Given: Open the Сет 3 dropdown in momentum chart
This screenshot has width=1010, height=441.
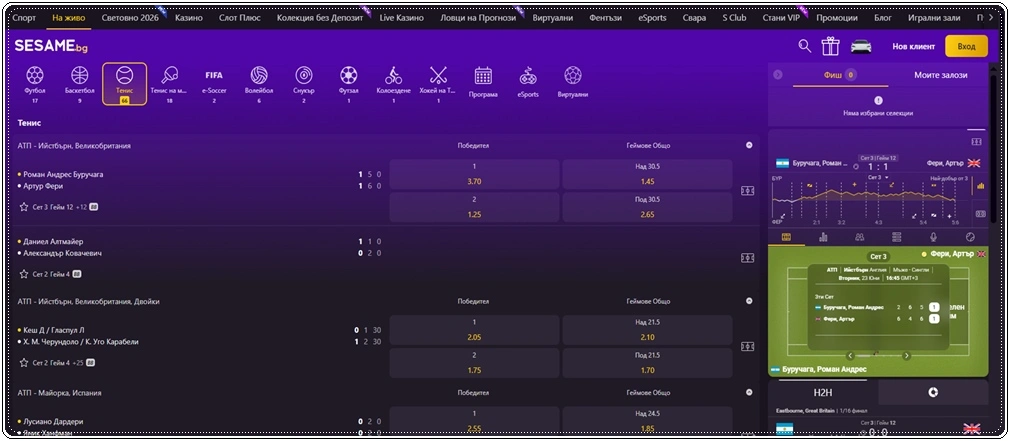Looking at the screenshot, I should point(878,177).
